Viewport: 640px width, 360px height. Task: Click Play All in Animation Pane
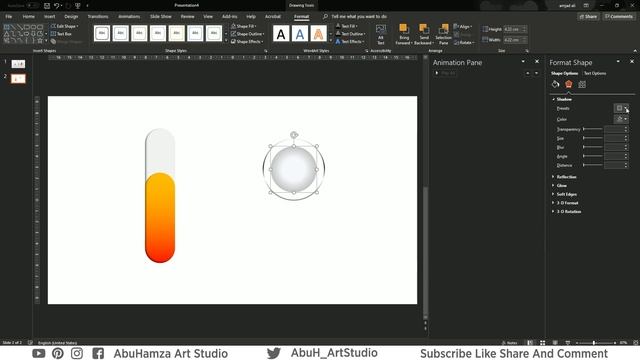pos(445,73)
